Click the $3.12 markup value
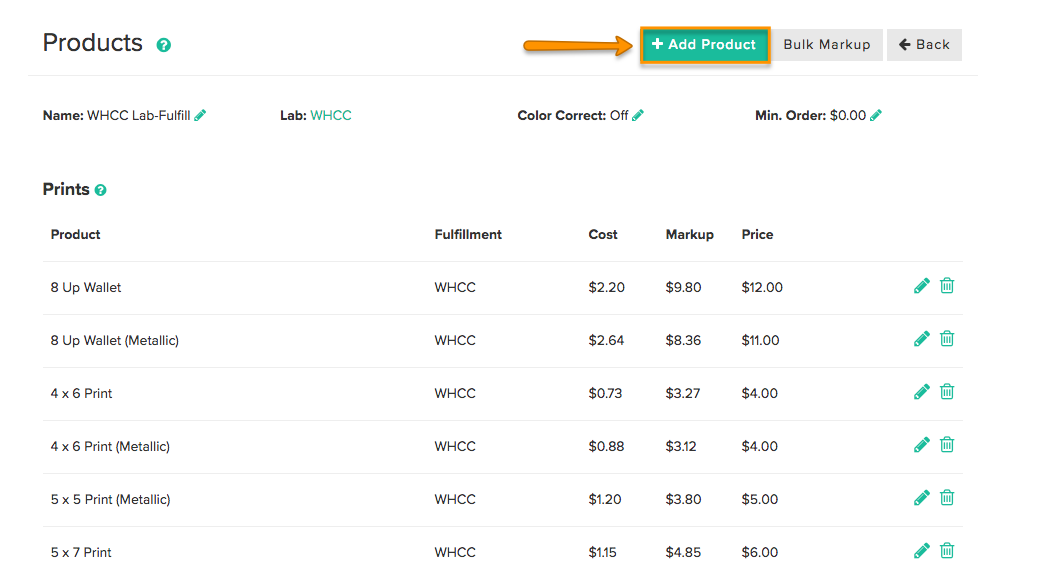This screenshot has height=576, width=1048. click(680, 446)
